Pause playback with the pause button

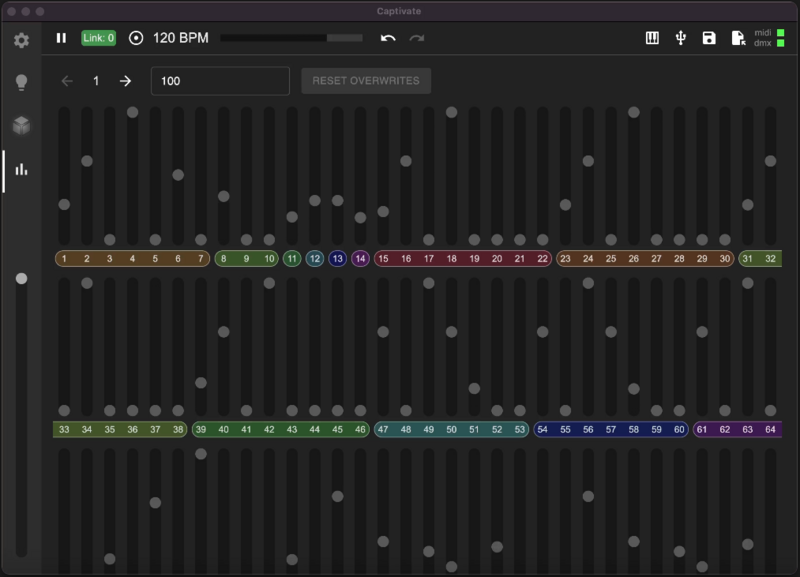tap(61, 38)
